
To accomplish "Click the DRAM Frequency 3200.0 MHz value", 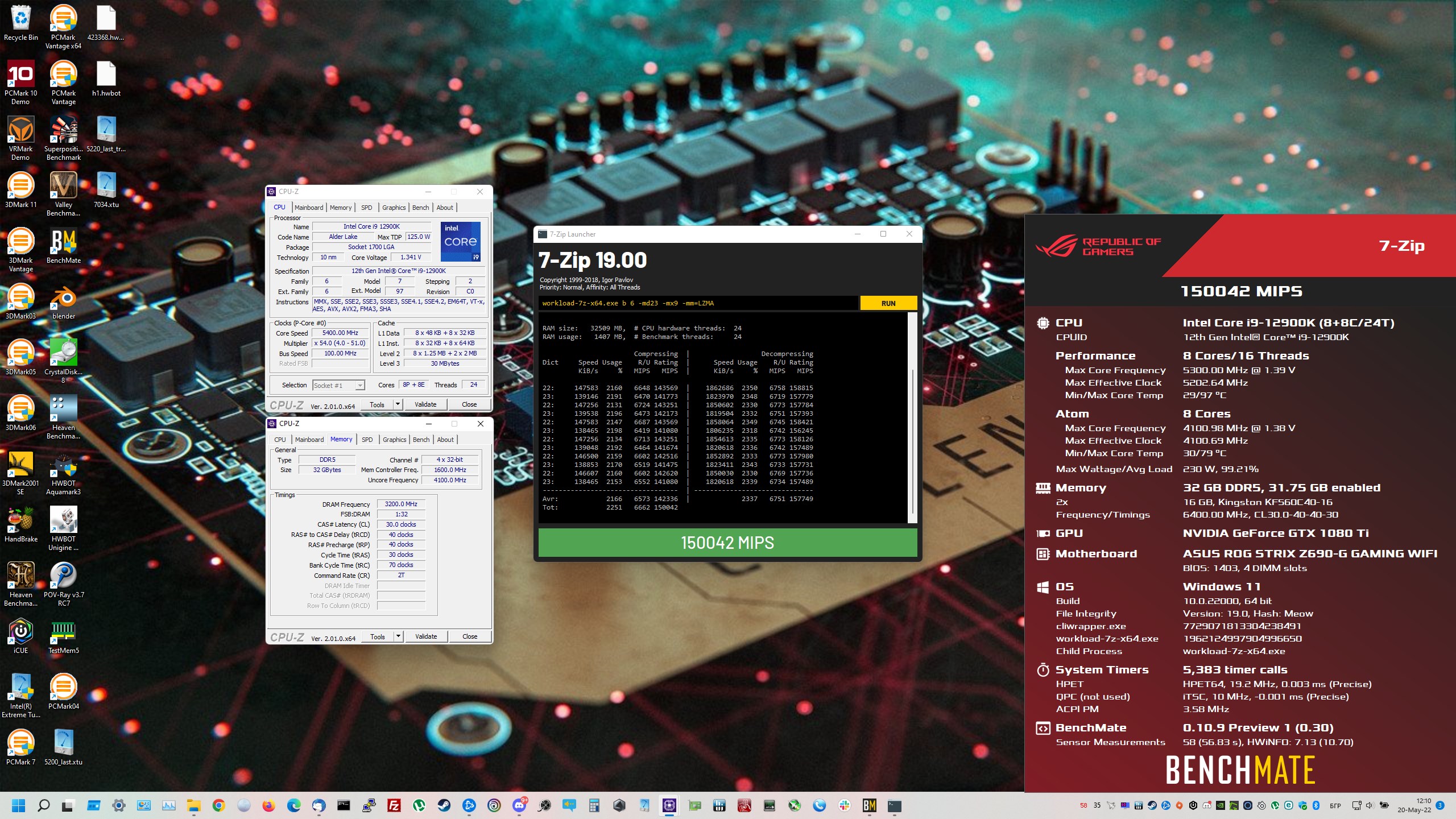I will pos(401,504).
